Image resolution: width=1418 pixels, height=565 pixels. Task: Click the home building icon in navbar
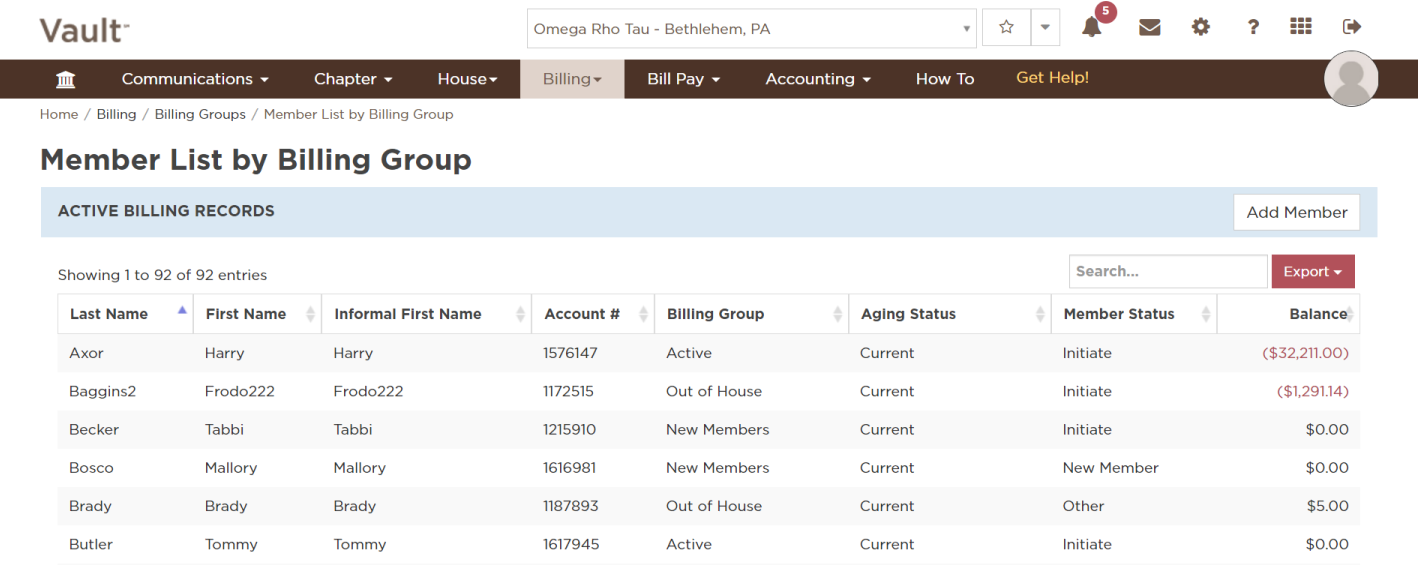65,79
